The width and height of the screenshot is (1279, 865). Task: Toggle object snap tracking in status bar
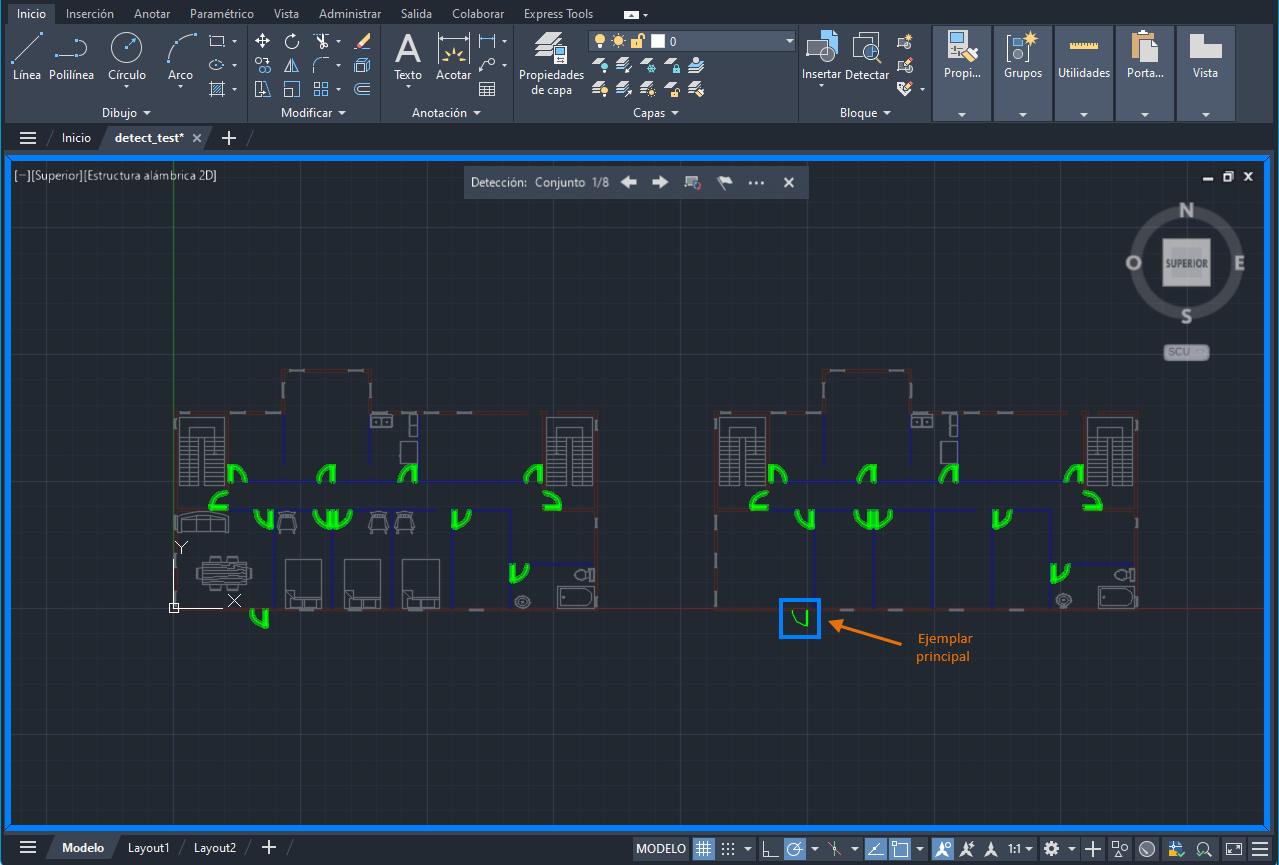pos(875,848)
